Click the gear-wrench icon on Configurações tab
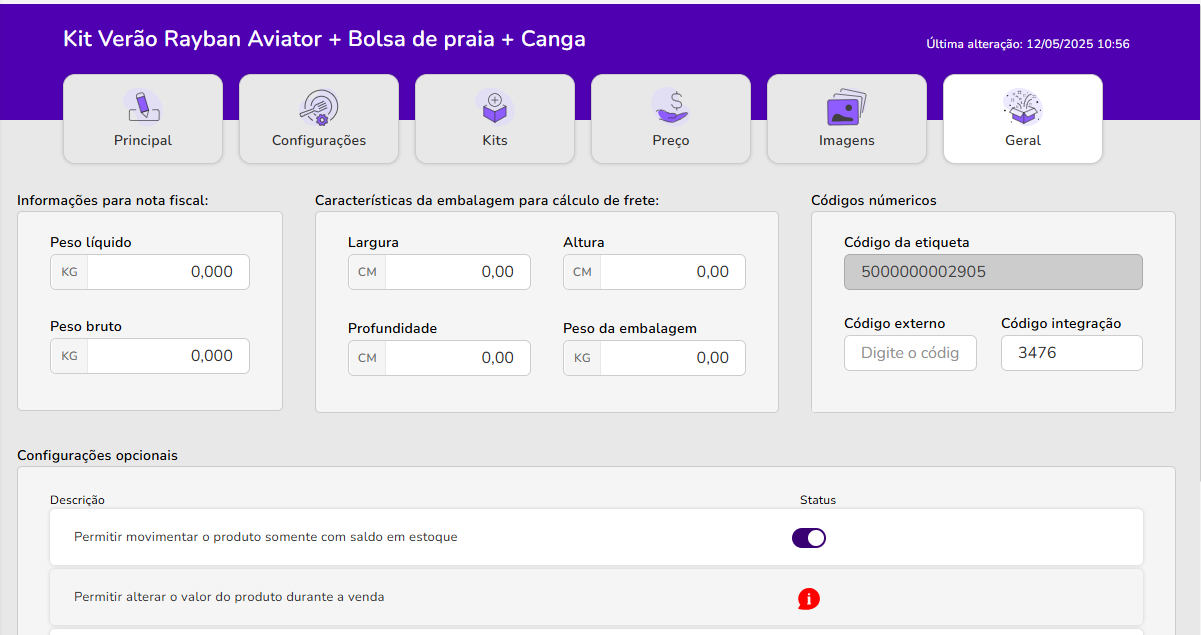The height and width of the screenshot is (635, 1201). tap(319, 105)
